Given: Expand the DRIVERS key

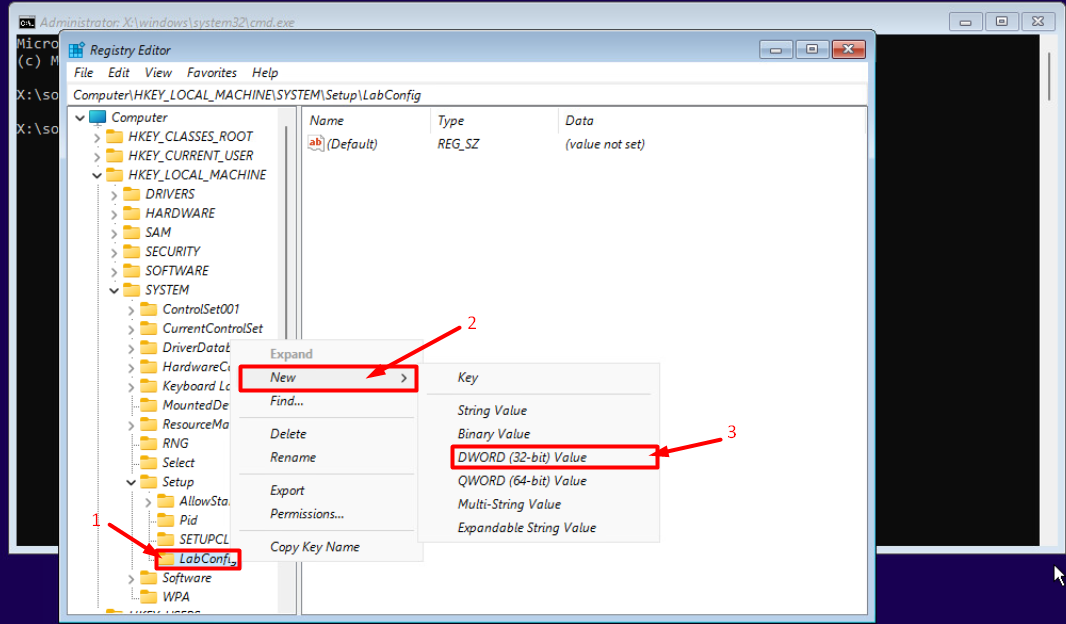Looking at the screenshot, I should [x=114, y=194].
